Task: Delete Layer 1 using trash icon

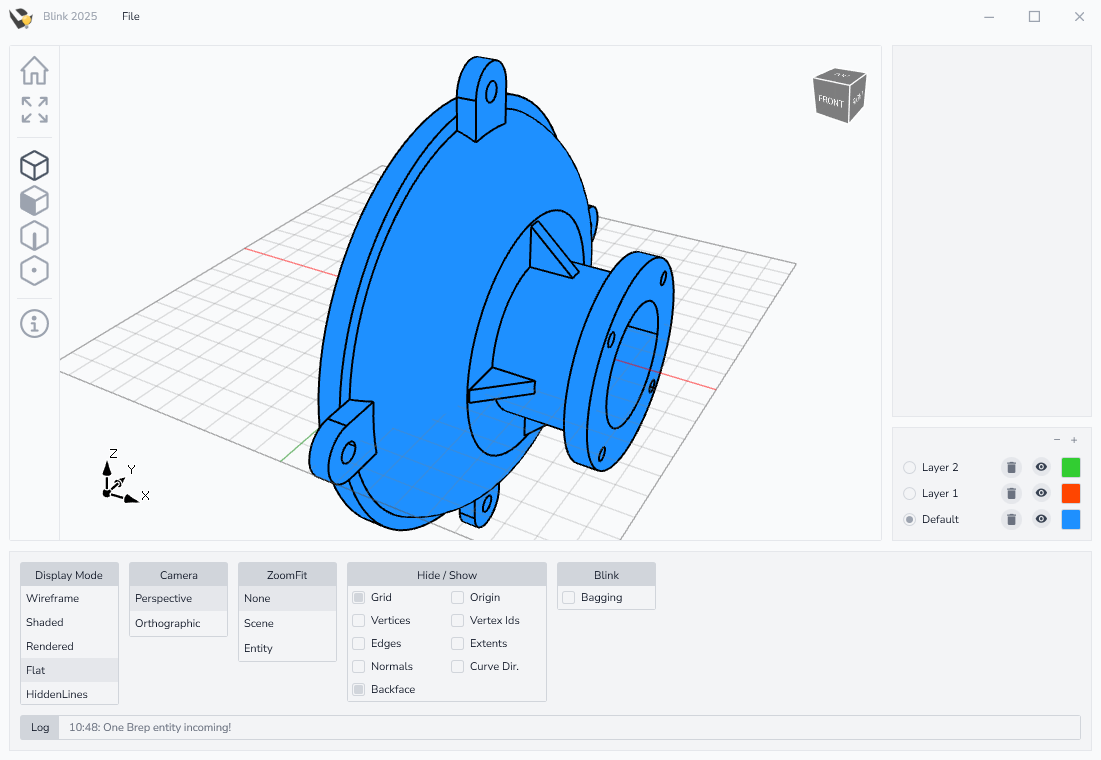Action: [1011, 493]
